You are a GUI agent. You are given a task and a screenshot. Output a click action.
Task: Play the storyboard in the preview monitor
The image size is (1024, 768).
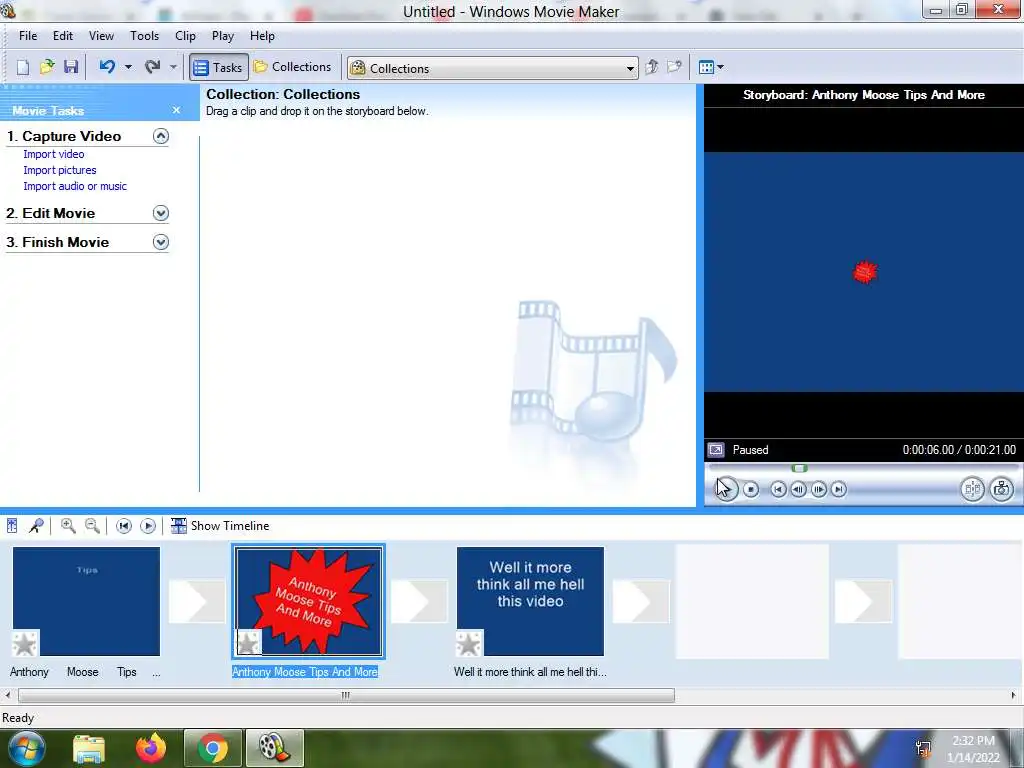point(725,488)
